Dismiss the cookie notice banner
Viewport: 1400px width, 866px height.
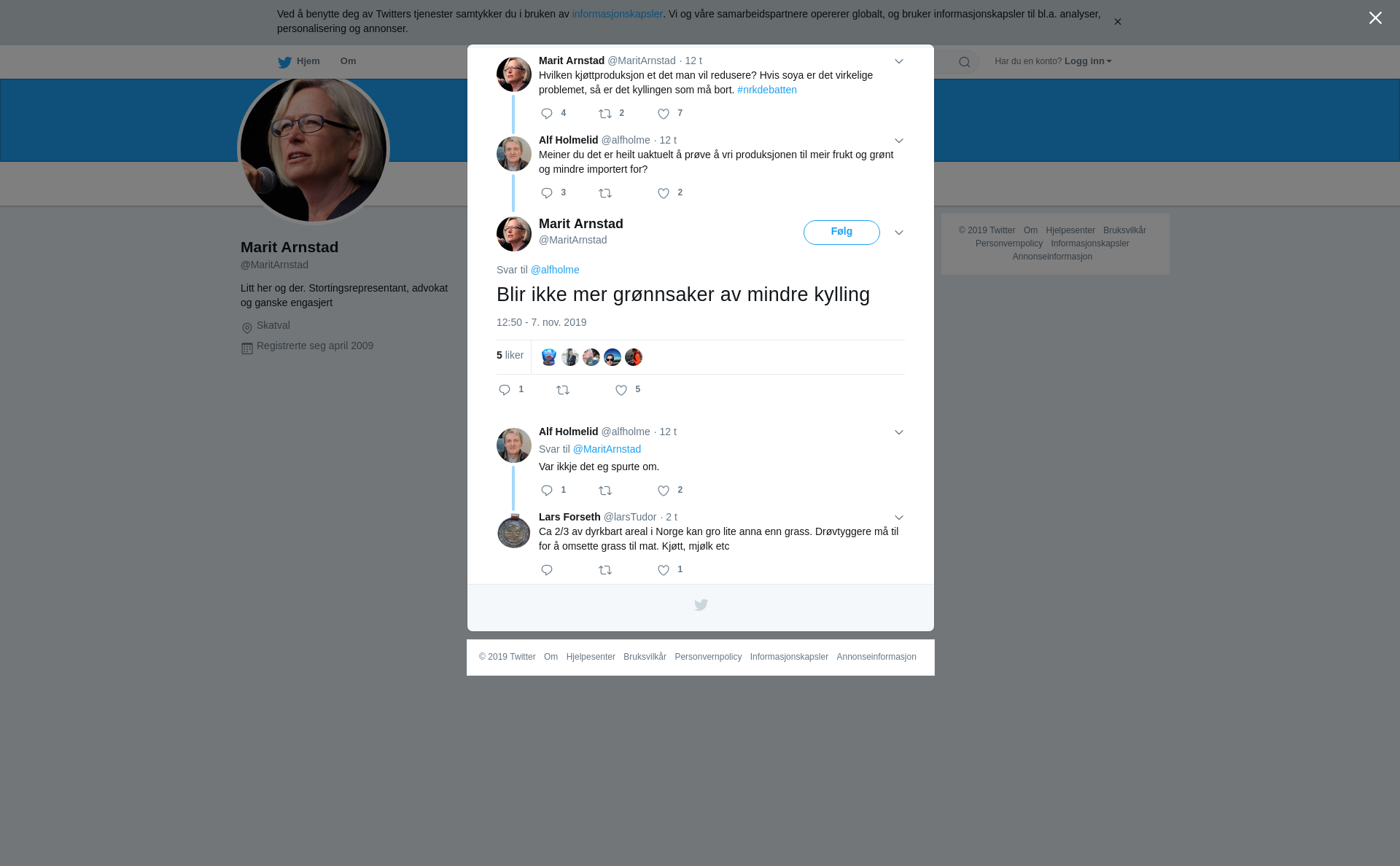[1117, 22]
